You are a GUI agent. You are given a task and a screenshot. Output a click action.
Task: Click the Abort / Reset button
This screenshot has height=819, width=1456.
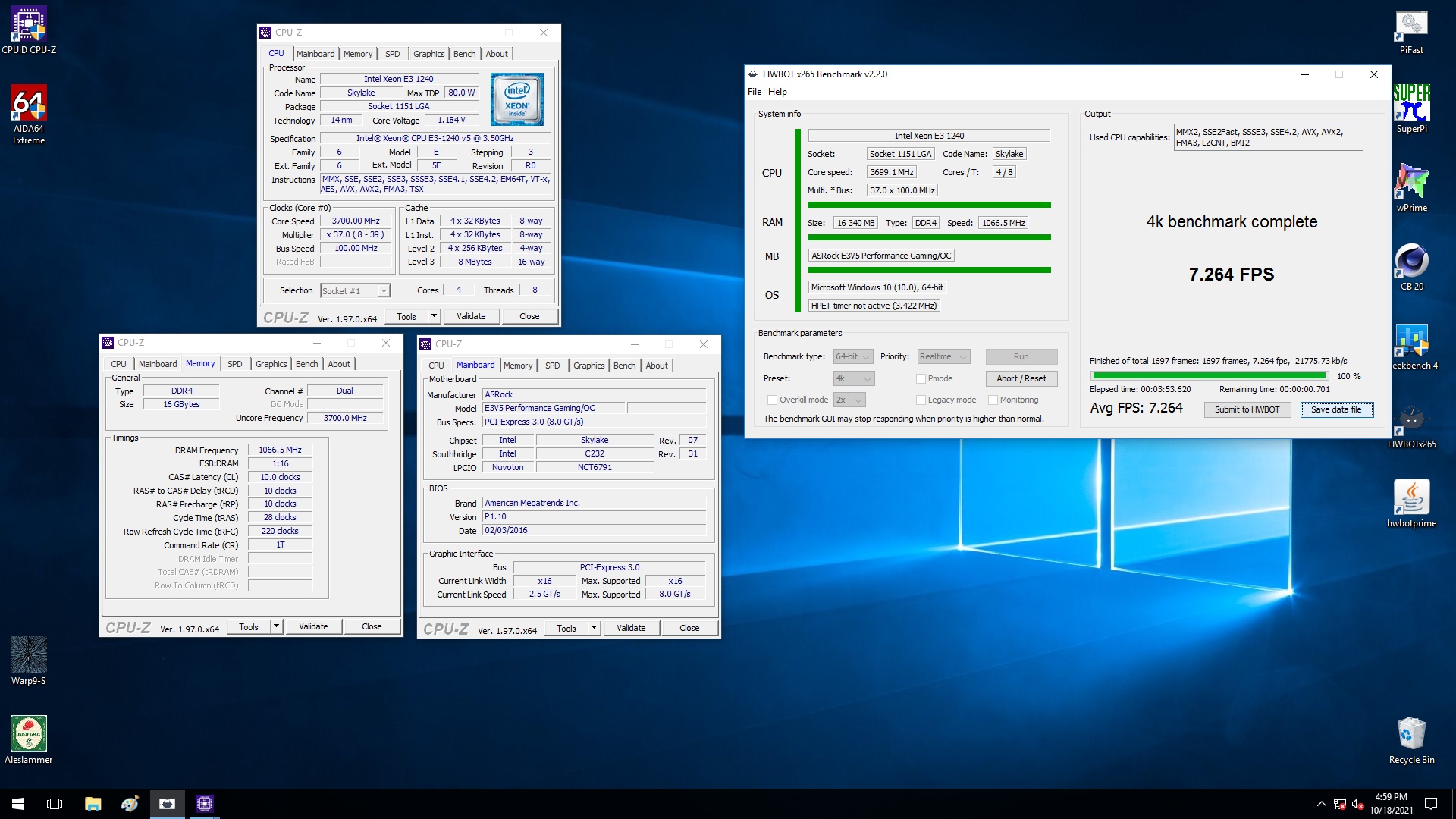click(1021, 378)
